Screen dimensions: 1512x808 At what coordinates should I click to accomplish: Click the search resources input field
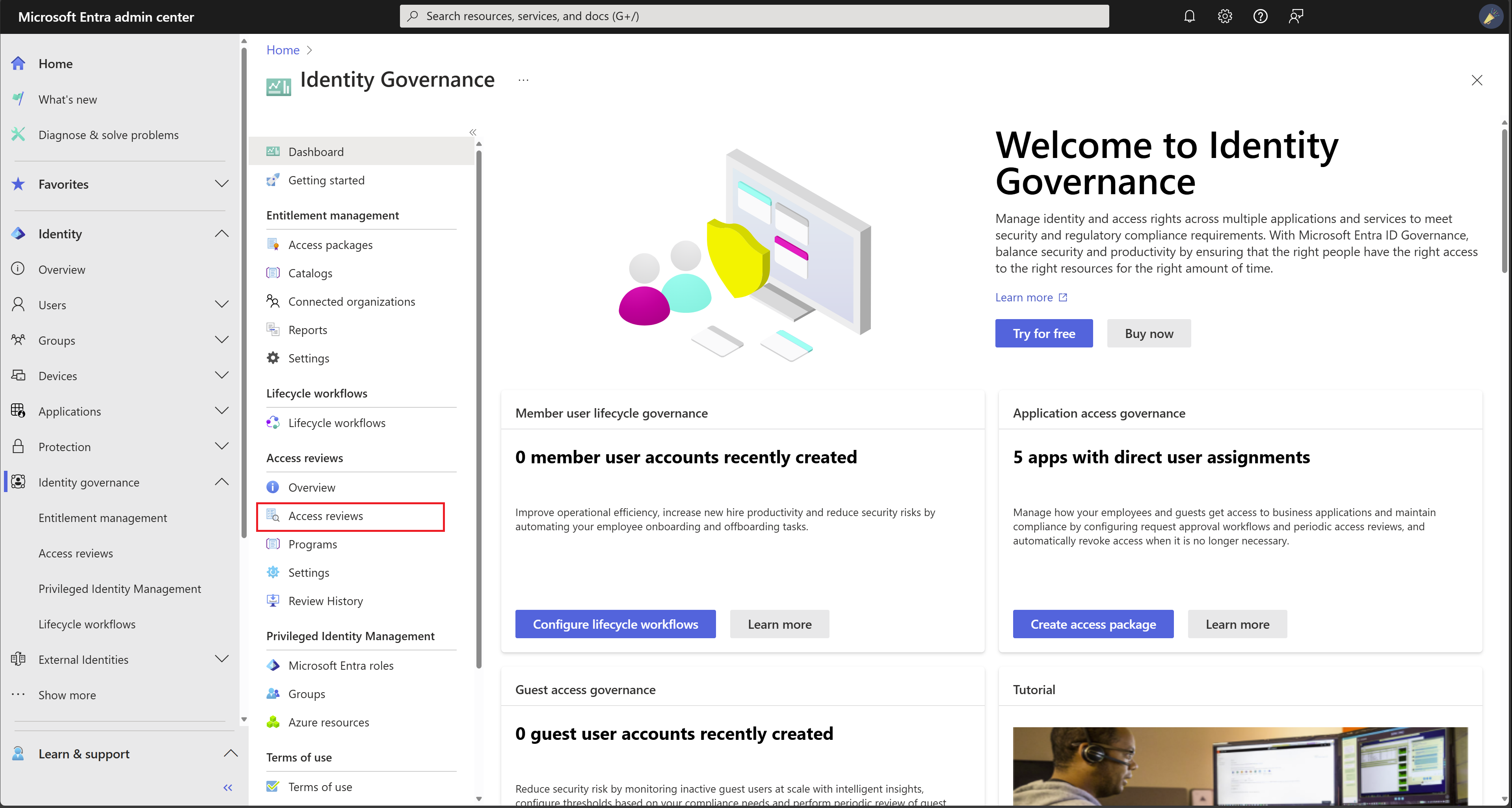755,15
